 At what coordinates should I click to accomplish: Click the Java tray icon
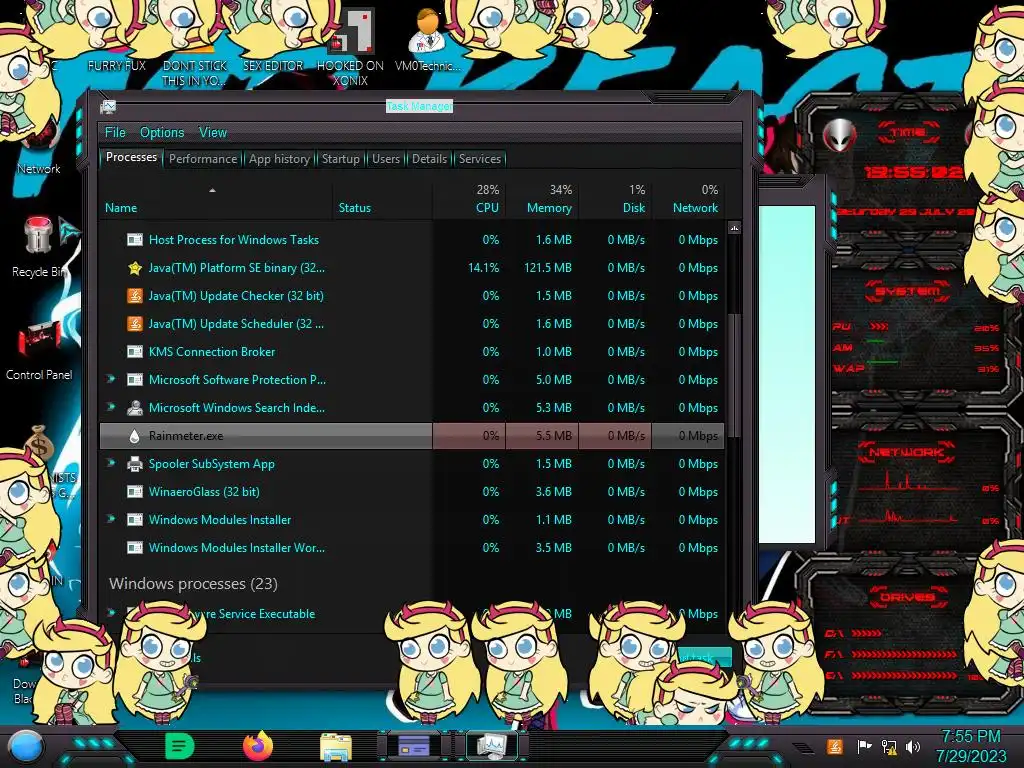pos(835,746)
